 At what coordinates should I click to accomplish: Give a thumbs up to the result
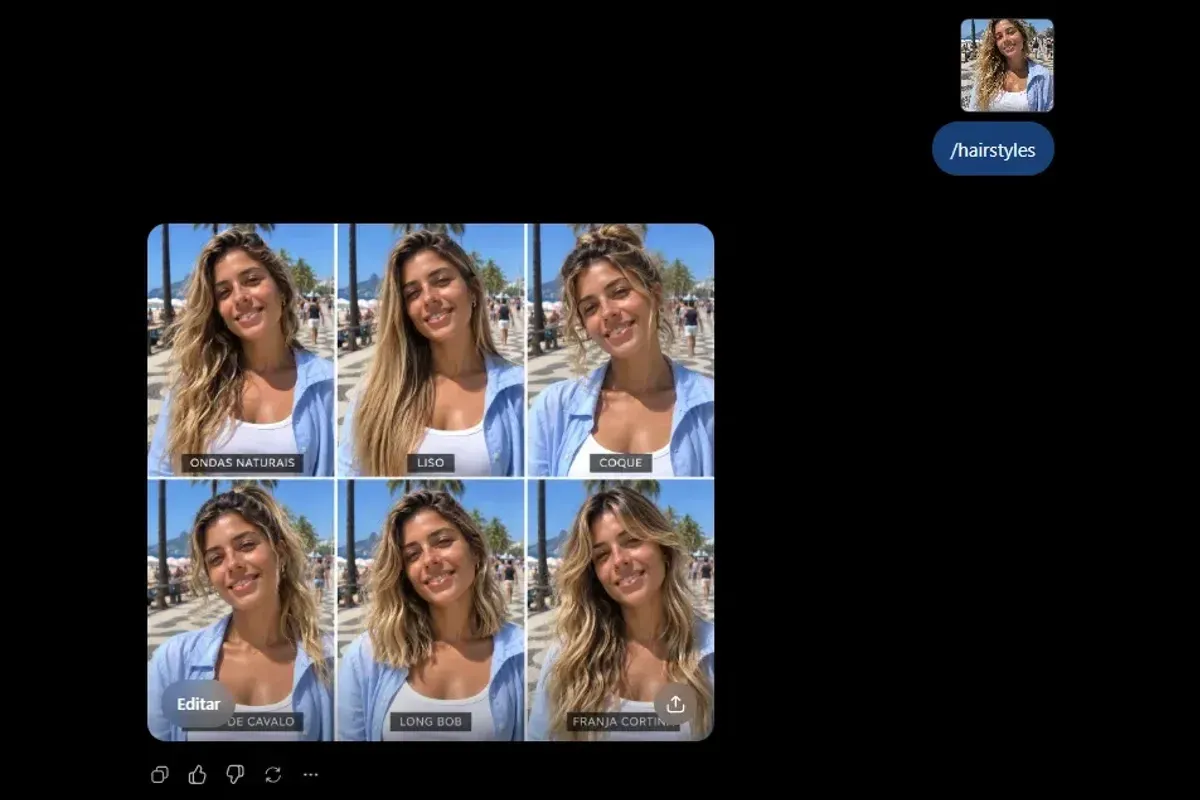tap(197, 774)
